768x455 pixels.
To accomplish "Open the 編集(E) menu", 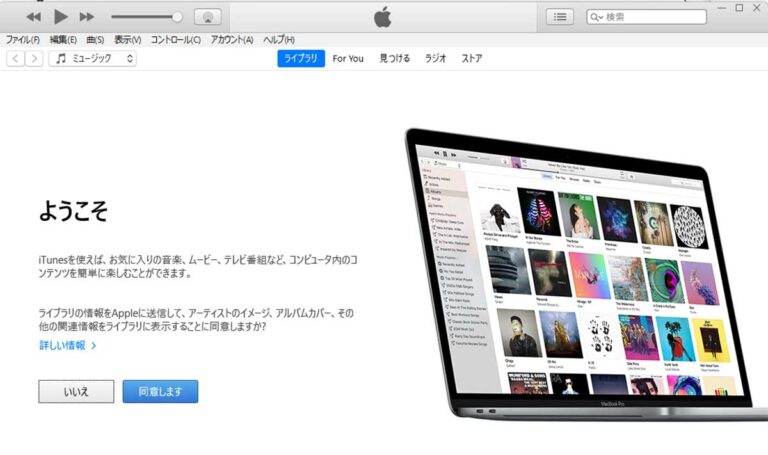I will (63, 40).
